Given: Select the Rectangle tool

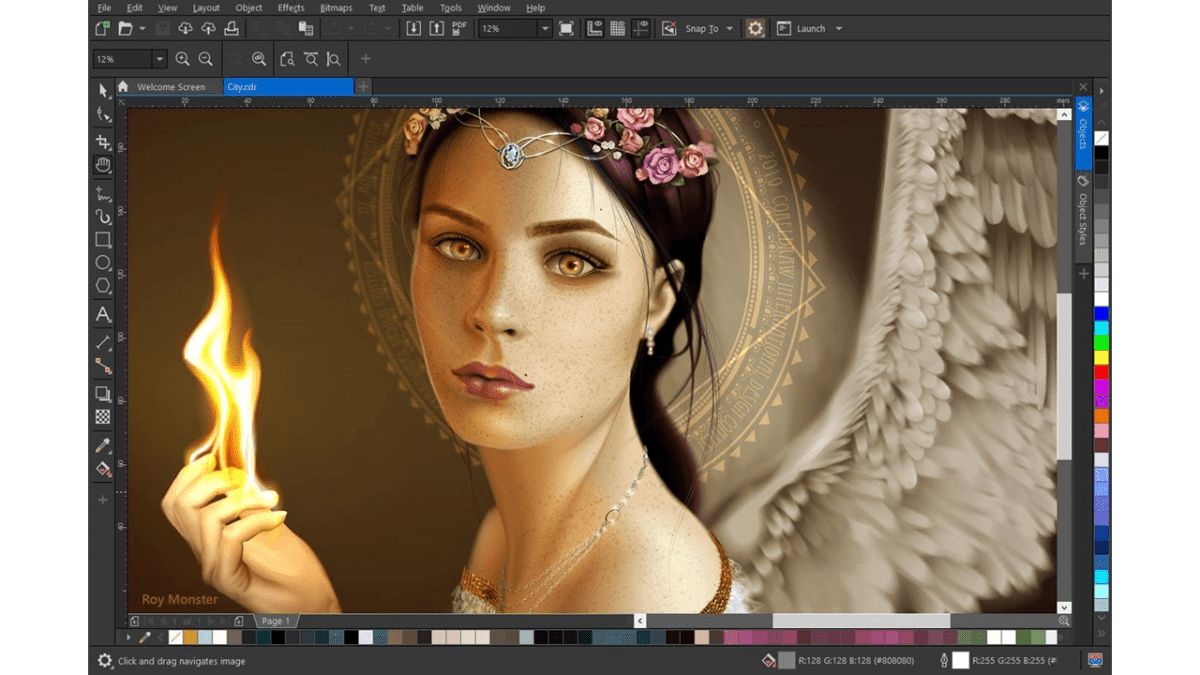Looking at the screenshot, I should click(x=103, y=240).
